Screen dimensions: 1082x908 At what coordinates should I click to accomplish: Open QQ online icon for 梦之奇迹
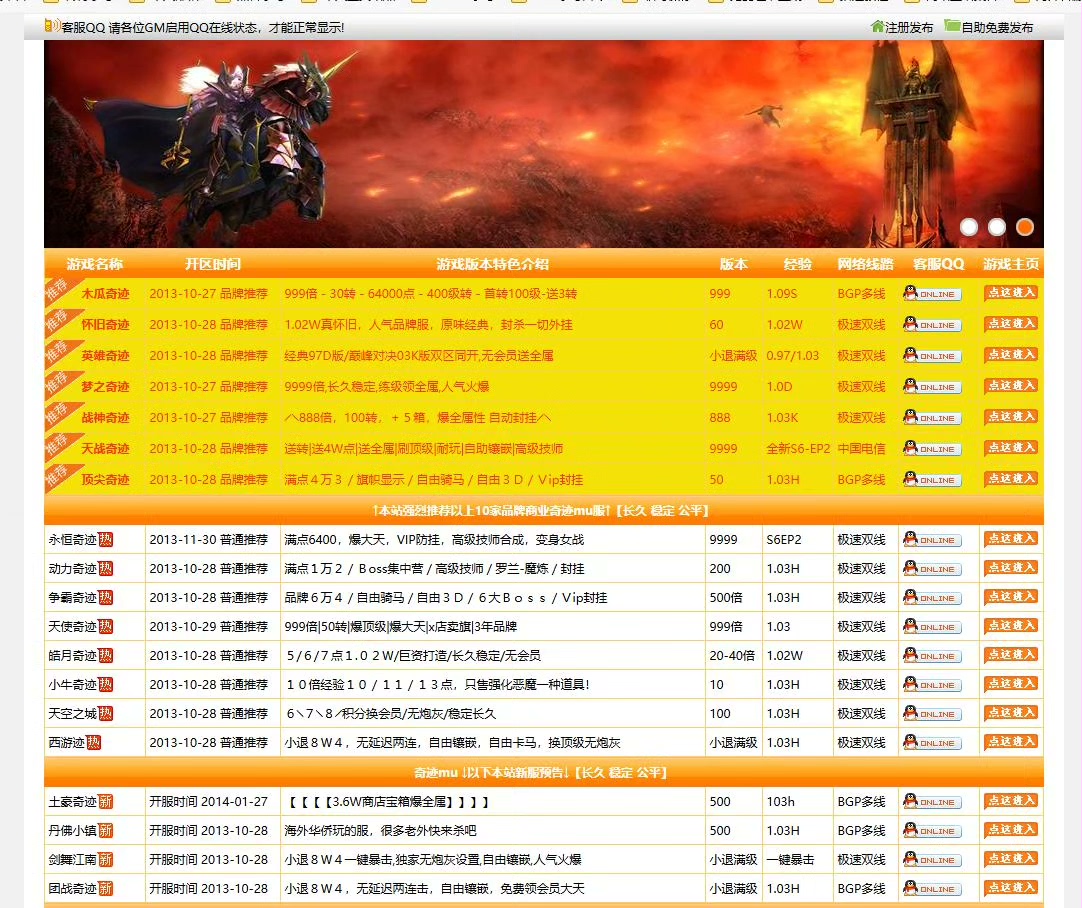point(932,386)
